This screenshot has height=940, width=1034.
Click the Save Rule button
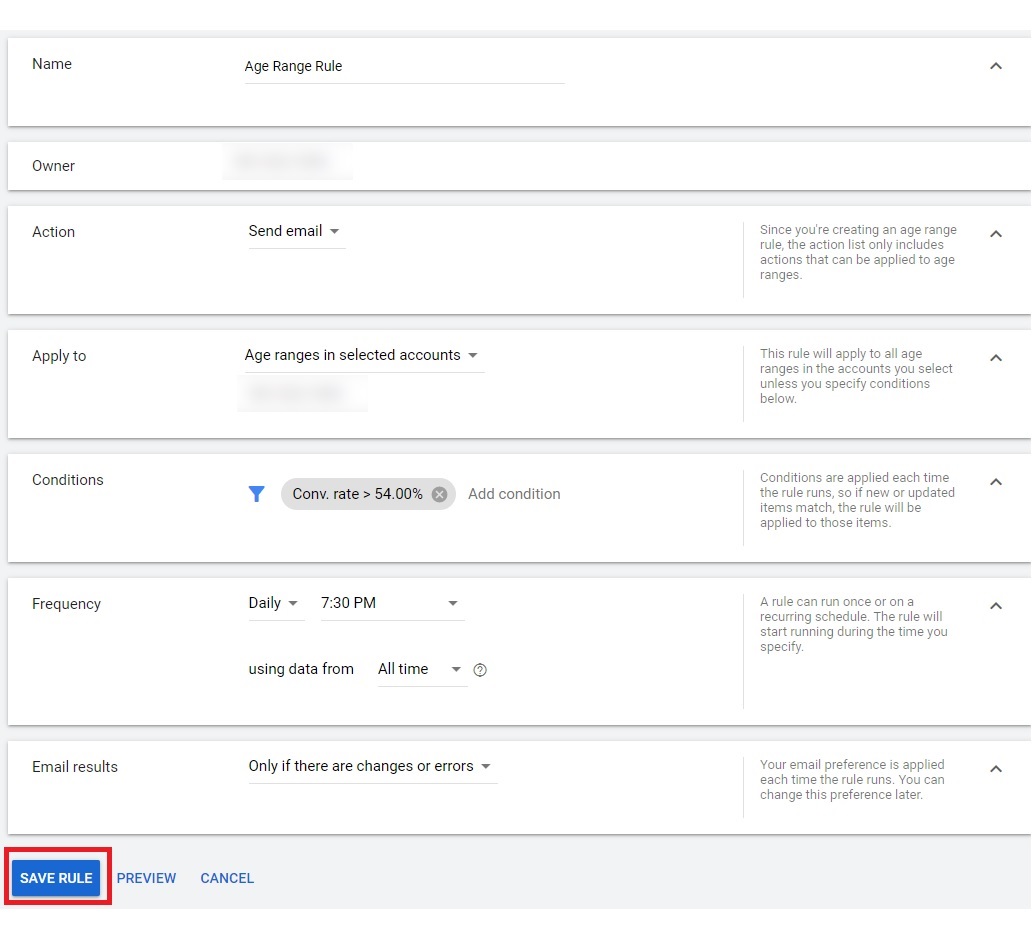56,878
